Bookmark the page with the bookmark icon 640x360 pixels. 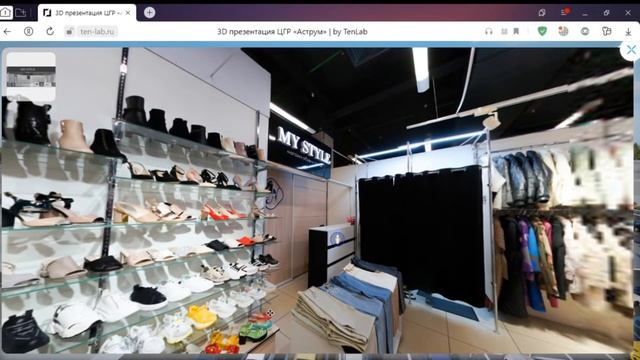[x=516, y=31]
